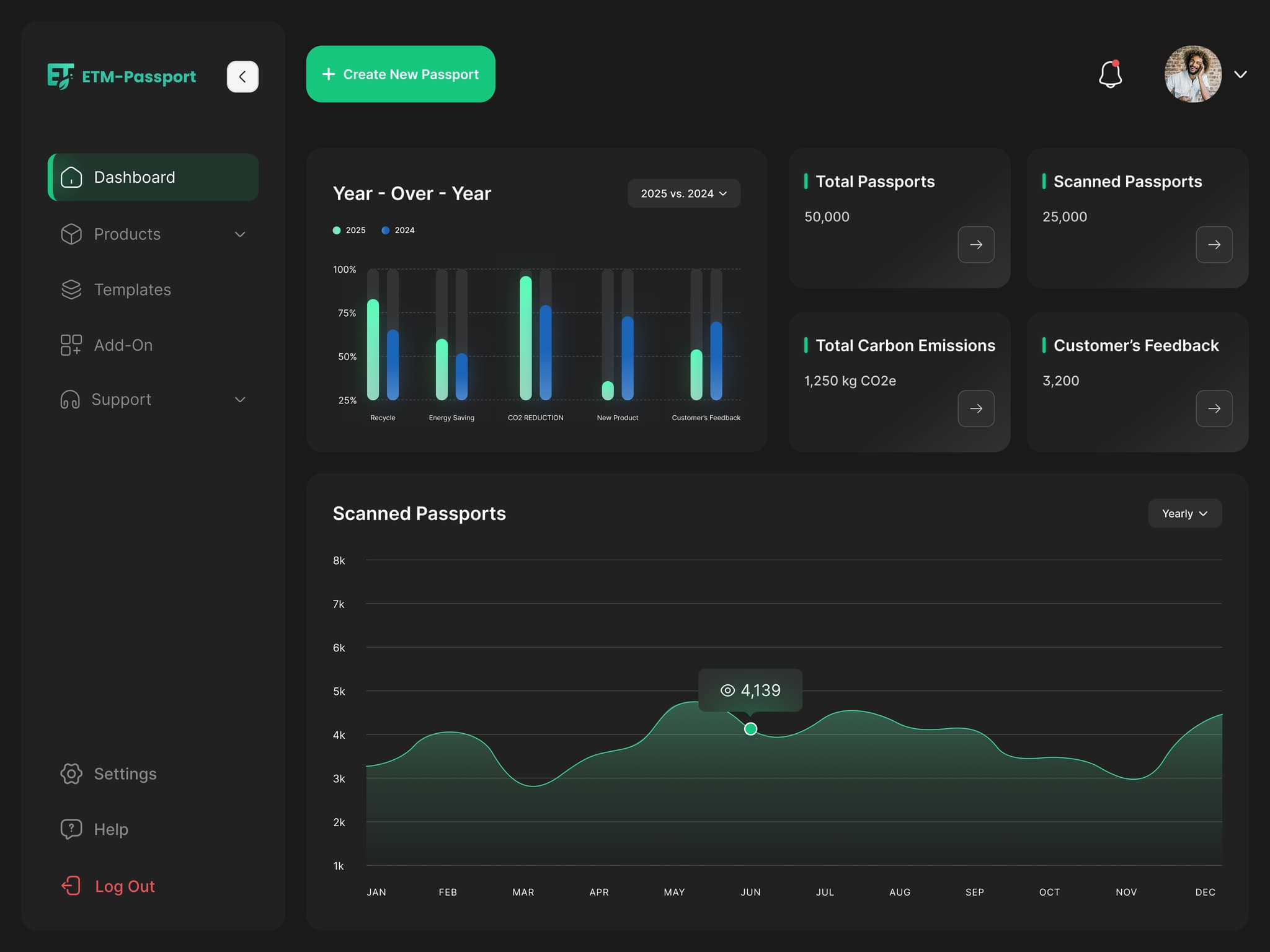Open the Customer's Feedback arrow button

(x=1214, y=408)
